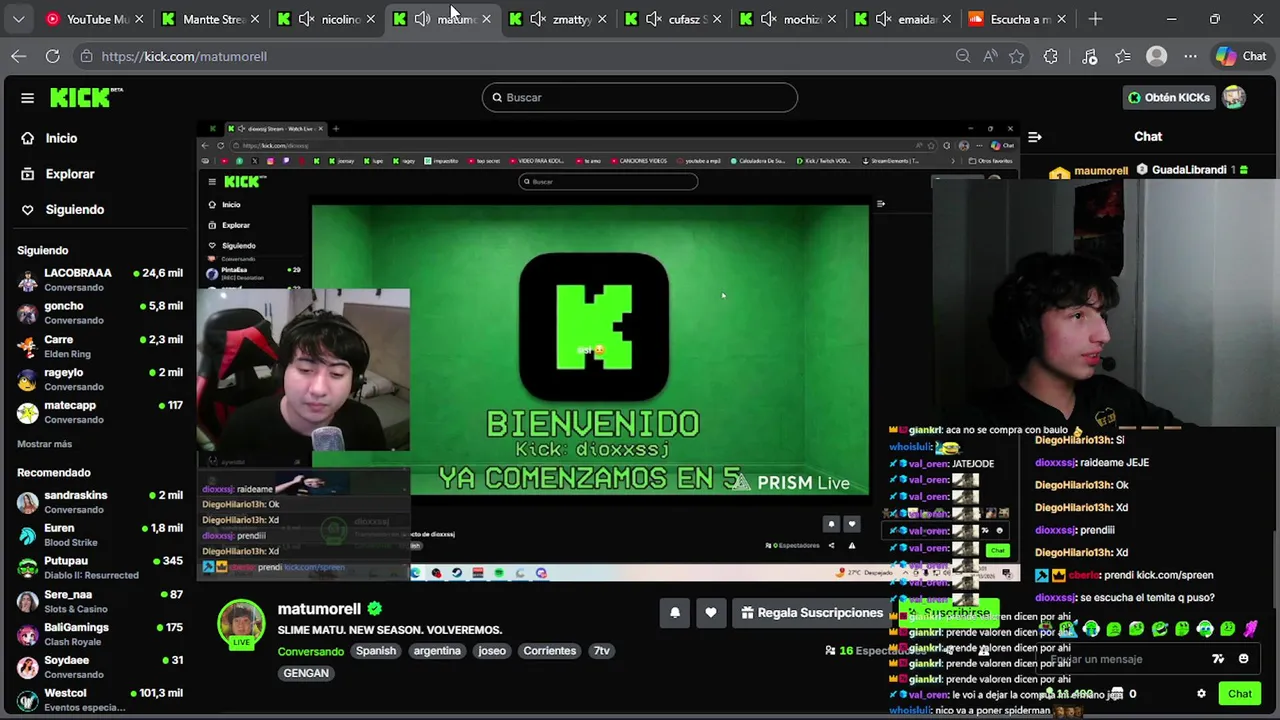Open the Conversando category link

pos(311,651)
